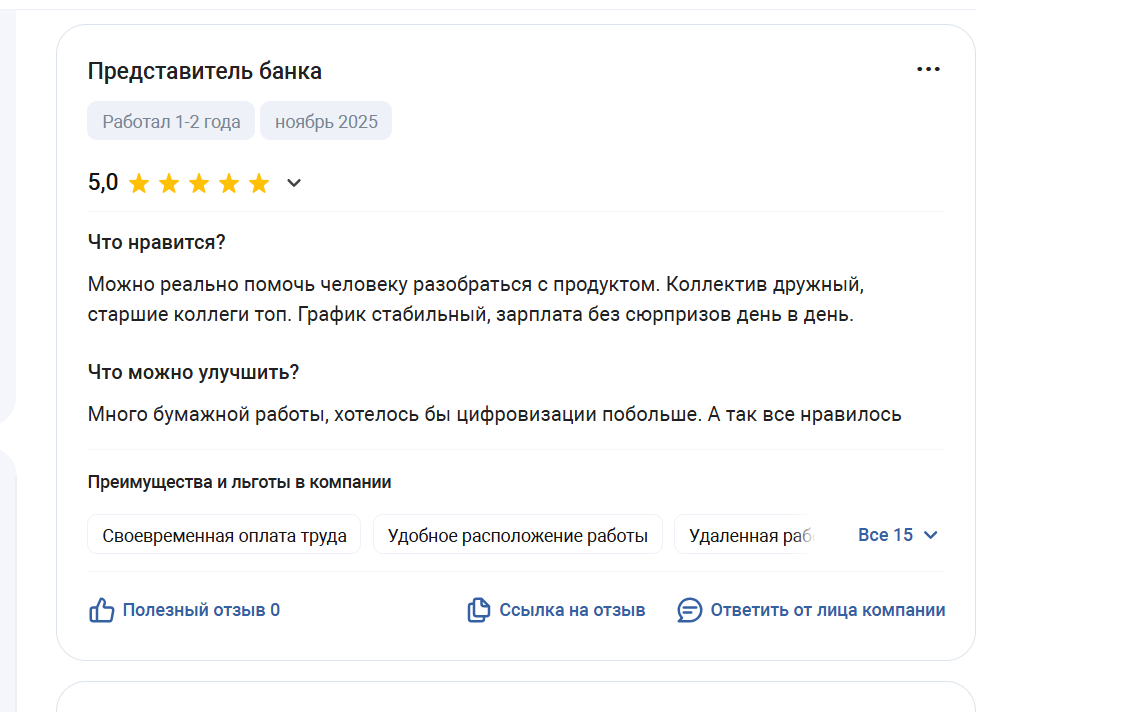Click the copy icon beside Ссылка на отзыв
The image size is (1123, 712).
pyautogui.click(x=479, y=610)
